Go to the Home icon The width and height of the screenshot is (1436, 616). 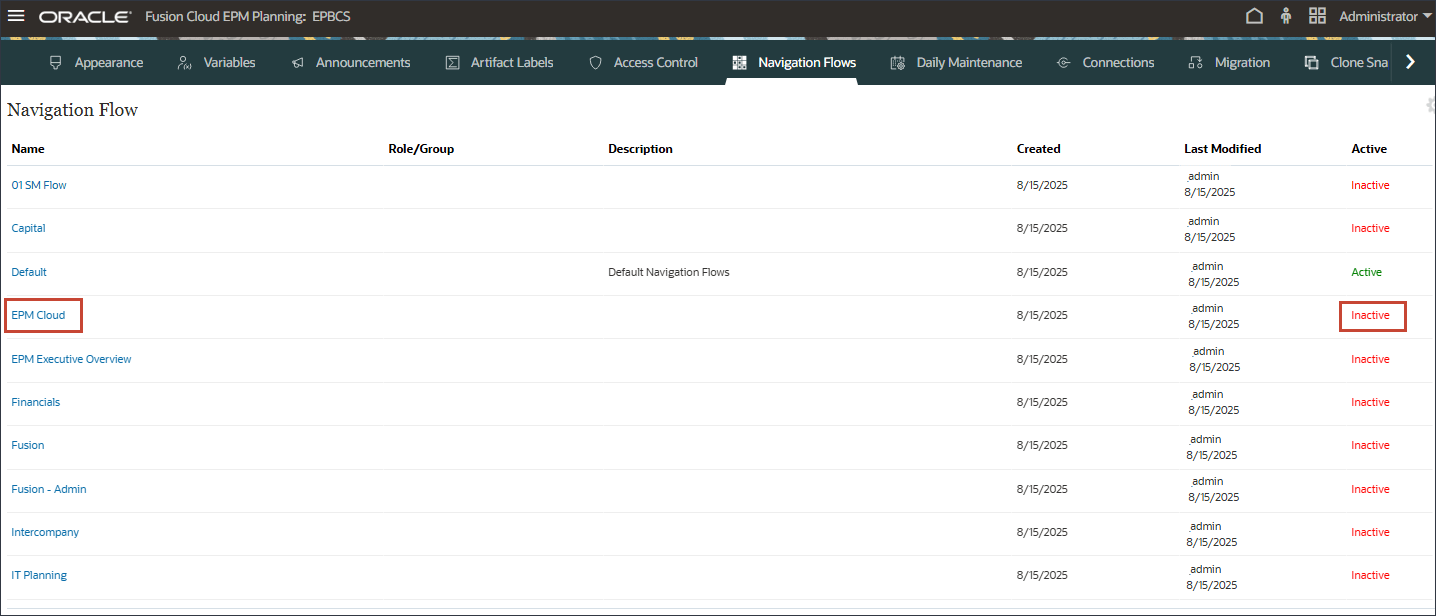click(1254, 16)
